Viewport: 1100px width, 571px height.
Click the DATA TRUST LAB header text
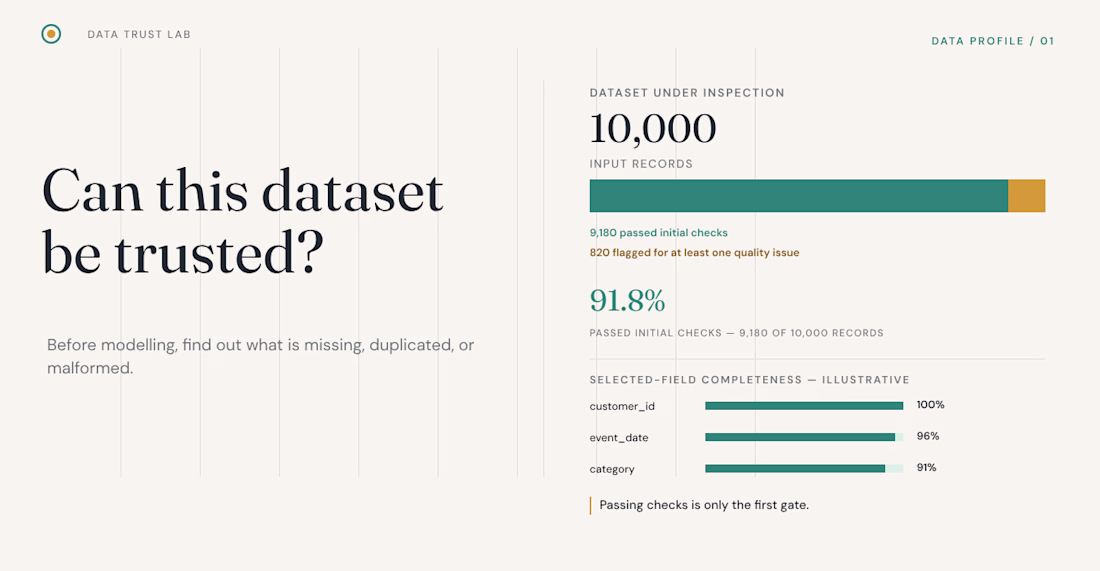pyautogui.click(x=139, y=34)
